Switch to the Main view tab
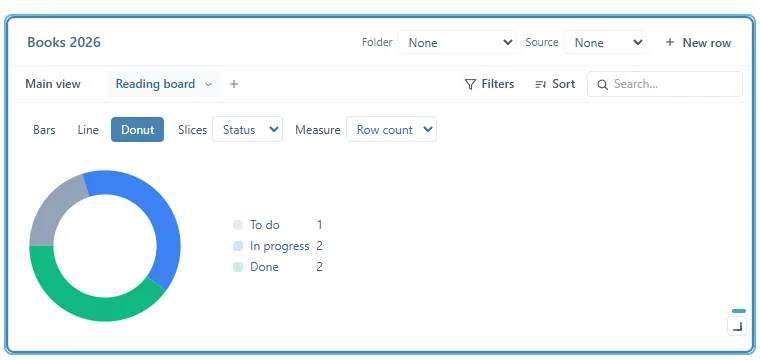 53,84
